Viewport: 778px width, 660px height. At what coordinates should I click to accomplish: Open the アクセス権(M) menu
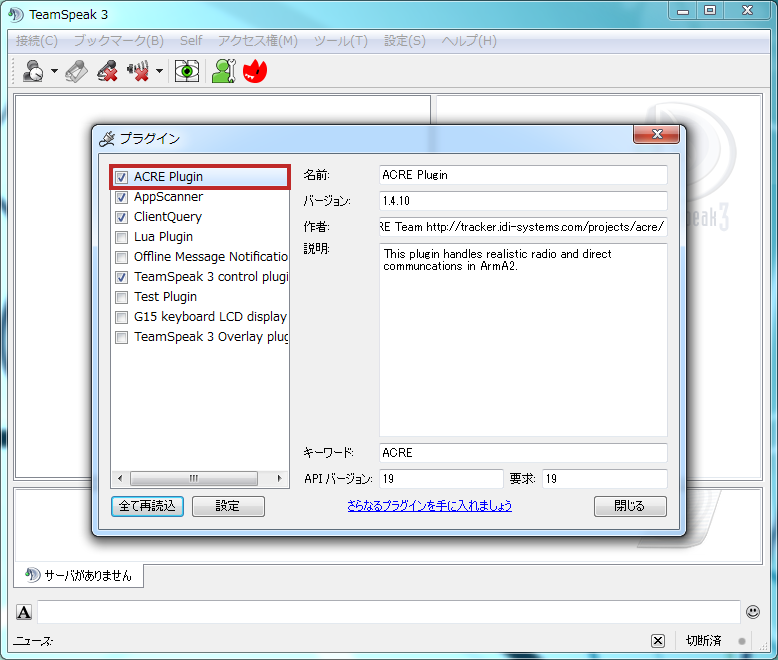(258, 41)
